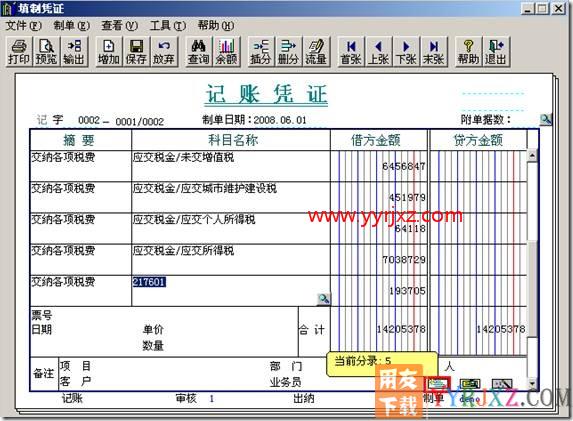The height and width of the screenshot is (421, 573).
Task: Open the 文件(F) menu
Action: click(x=23, y=26)
